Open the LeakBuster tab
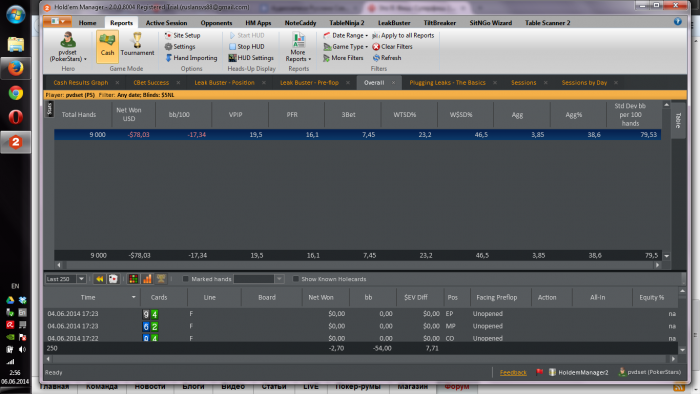This screenshot has height=394, width=700. pyautogui.click(x=394, y=23)
